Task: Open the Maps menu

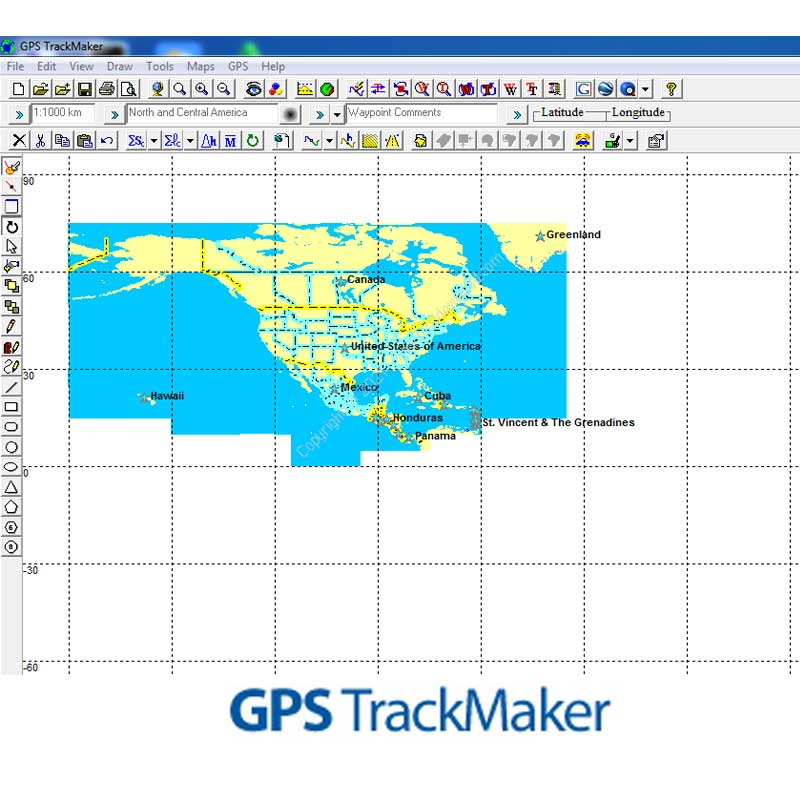Action: coord(201,66)
